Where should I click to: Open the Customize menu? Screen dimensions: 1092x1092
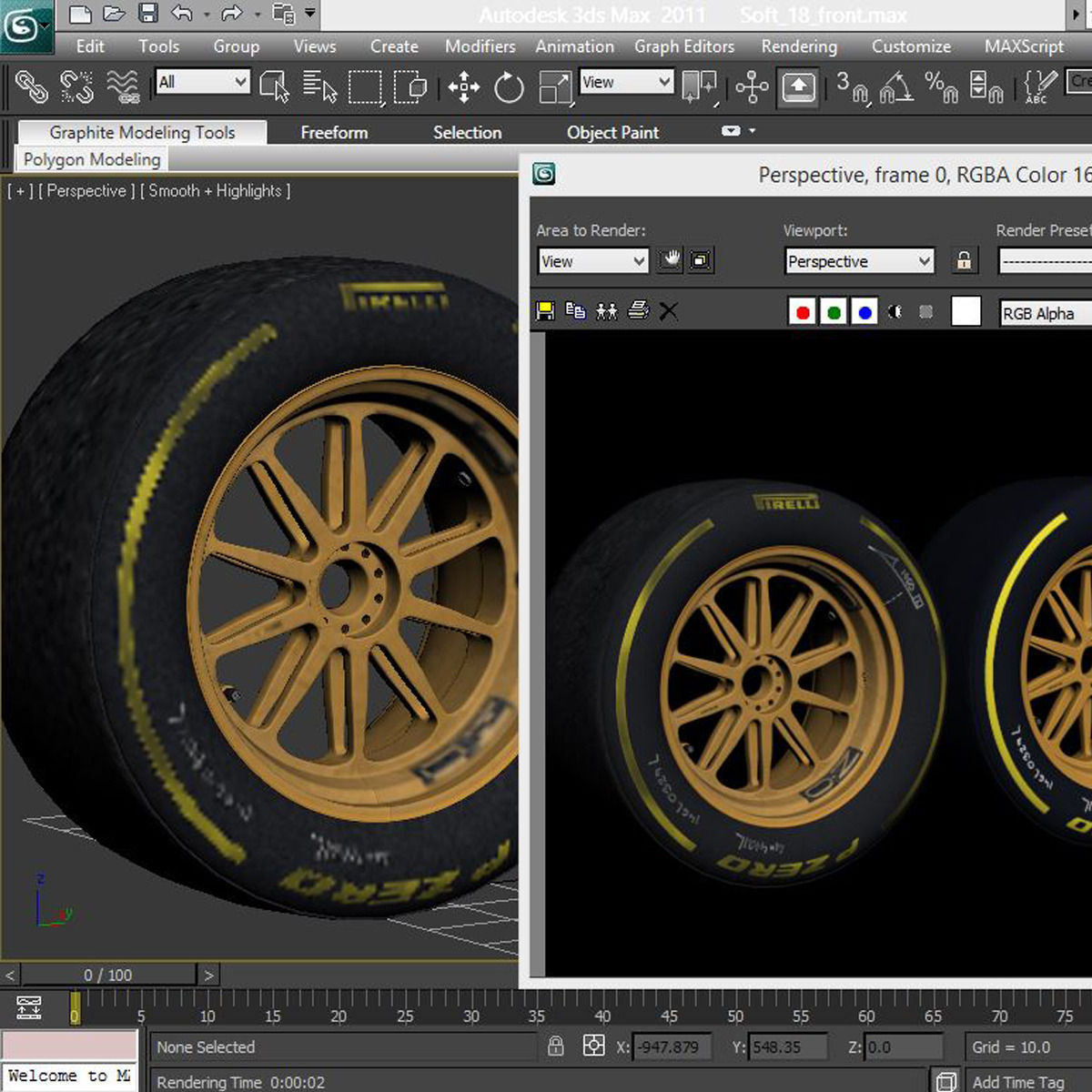911,46
